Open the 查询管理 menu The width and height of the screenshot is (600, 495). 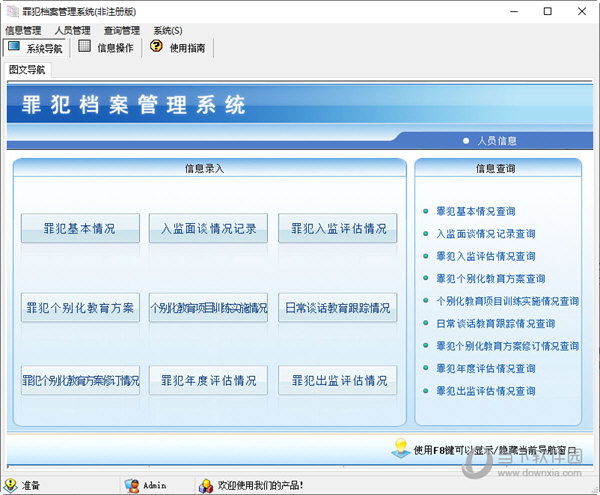pos(122,31)
